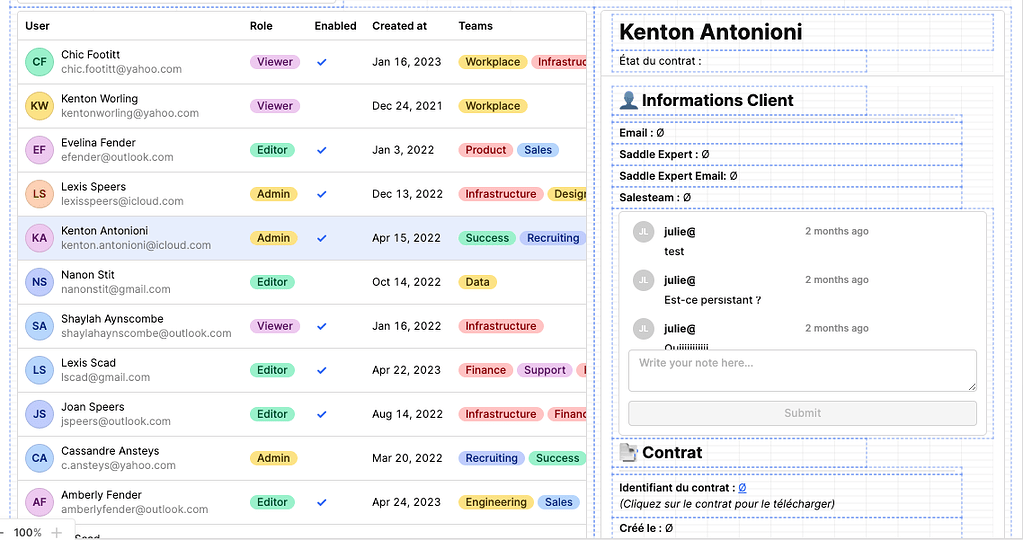Click the Support team tag
Screen dimensions: 1023x540
click(x=545, y=370)
